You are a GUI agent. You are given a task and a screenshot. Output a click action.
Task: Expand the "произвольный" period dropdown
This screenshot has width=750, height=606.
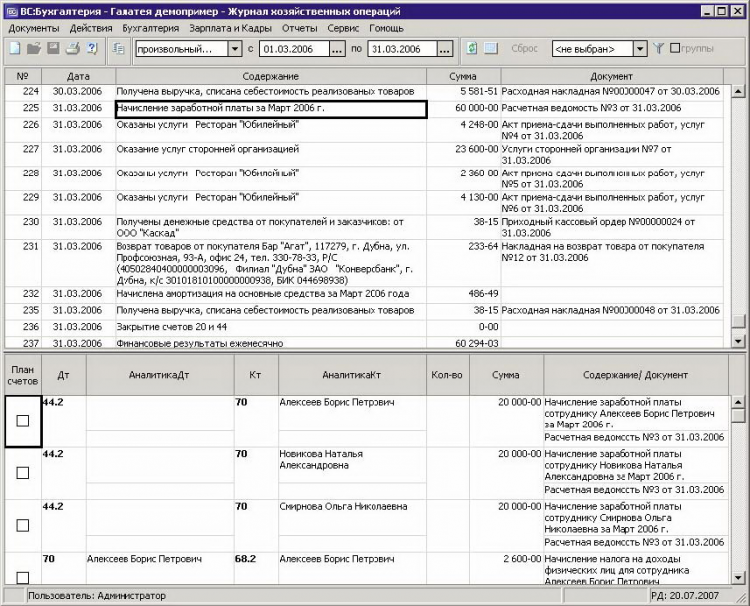pyautogui.click(x=235, y=49)
